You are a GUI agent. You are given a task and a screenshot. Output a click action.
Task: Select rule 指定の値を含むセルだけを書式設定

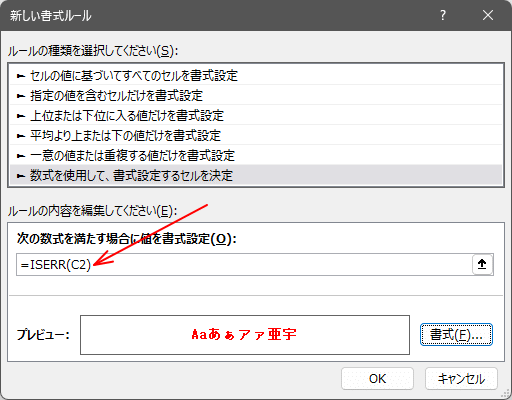click(x=256, y=96)
